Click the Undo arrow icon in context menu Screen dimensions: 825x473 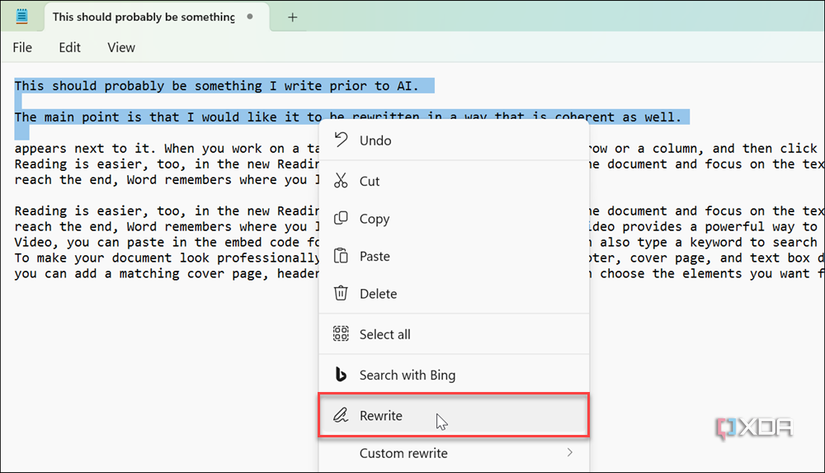[x=341, y=140]
